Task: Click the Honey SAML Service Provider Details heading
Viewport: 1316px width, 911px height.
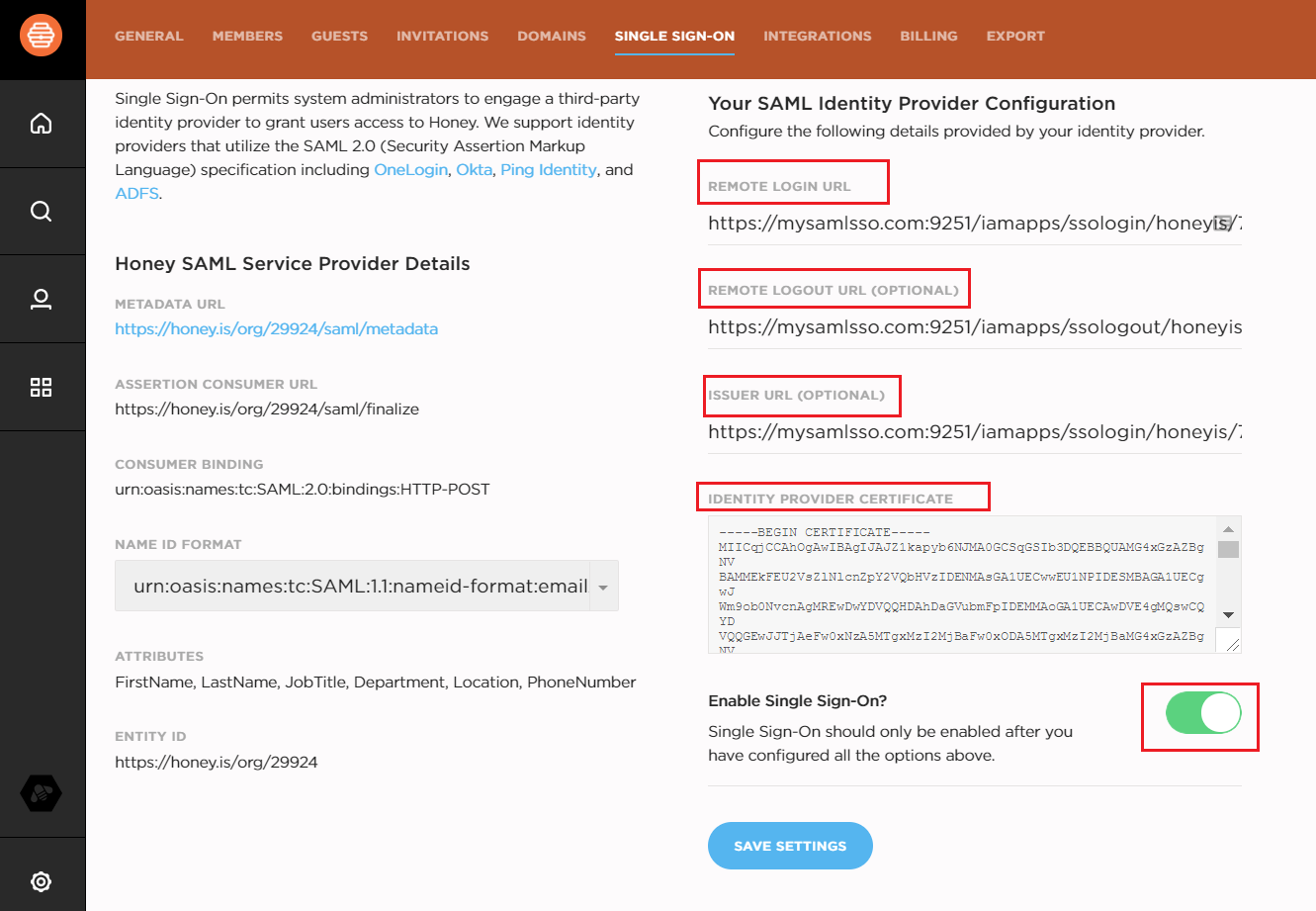Action: point(293,264)
